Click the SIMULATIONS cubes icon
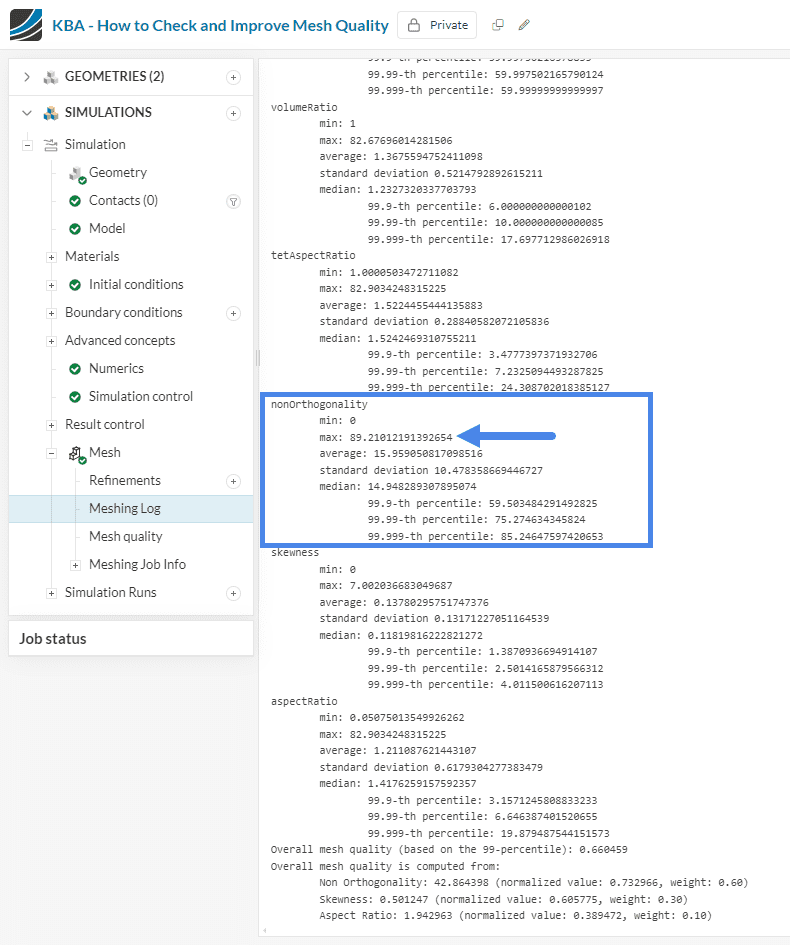 [x=51, y=113]
